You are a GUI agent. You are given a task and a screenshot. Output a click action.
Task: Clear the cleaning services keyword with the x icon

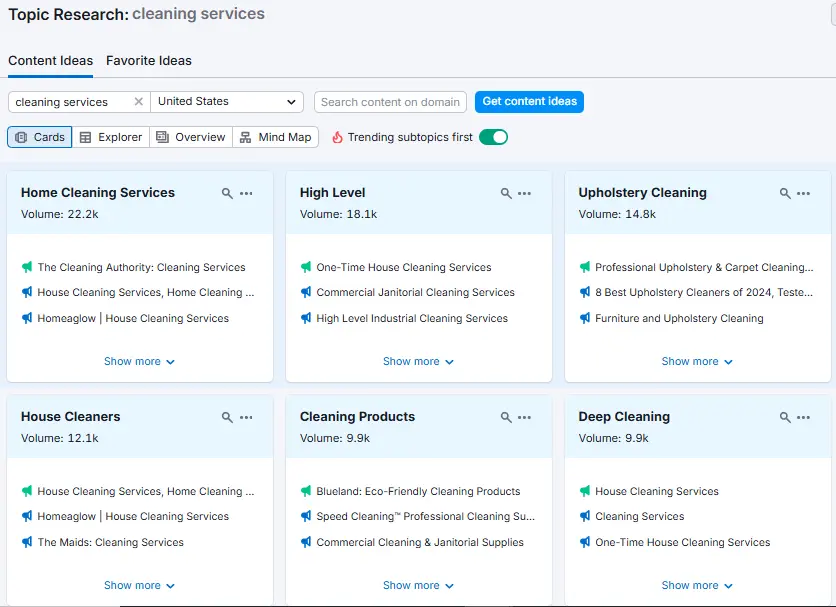(138, 101)
